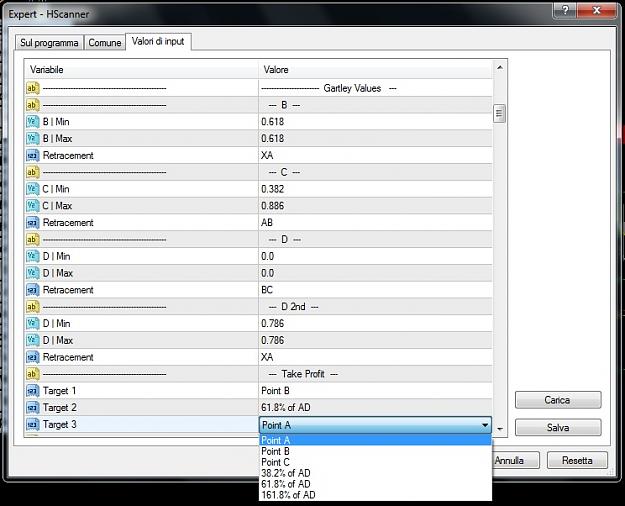
Task: Switch to the Comune tab
Action: click(x=105, y=43)
